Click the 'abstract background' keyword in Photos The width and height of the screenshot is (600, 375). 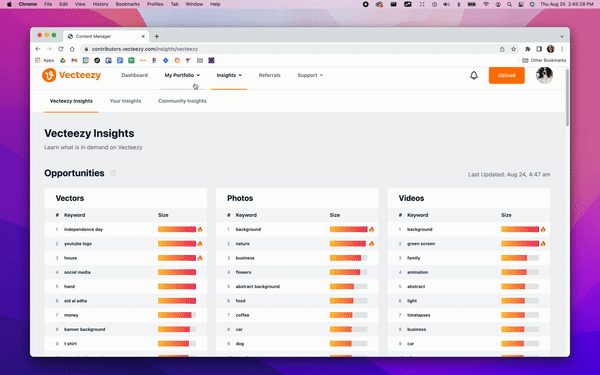(258, 287)
